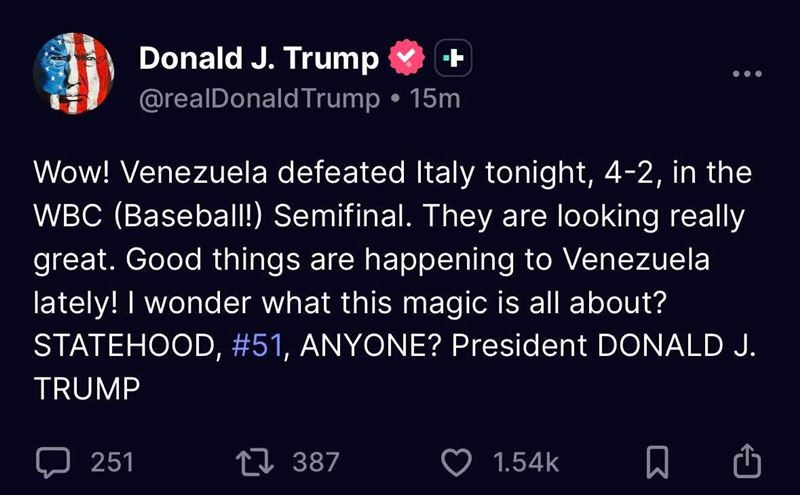The width and height of the screenshot is (800, 495).
Task: Open the share icon
Action: 747,460
